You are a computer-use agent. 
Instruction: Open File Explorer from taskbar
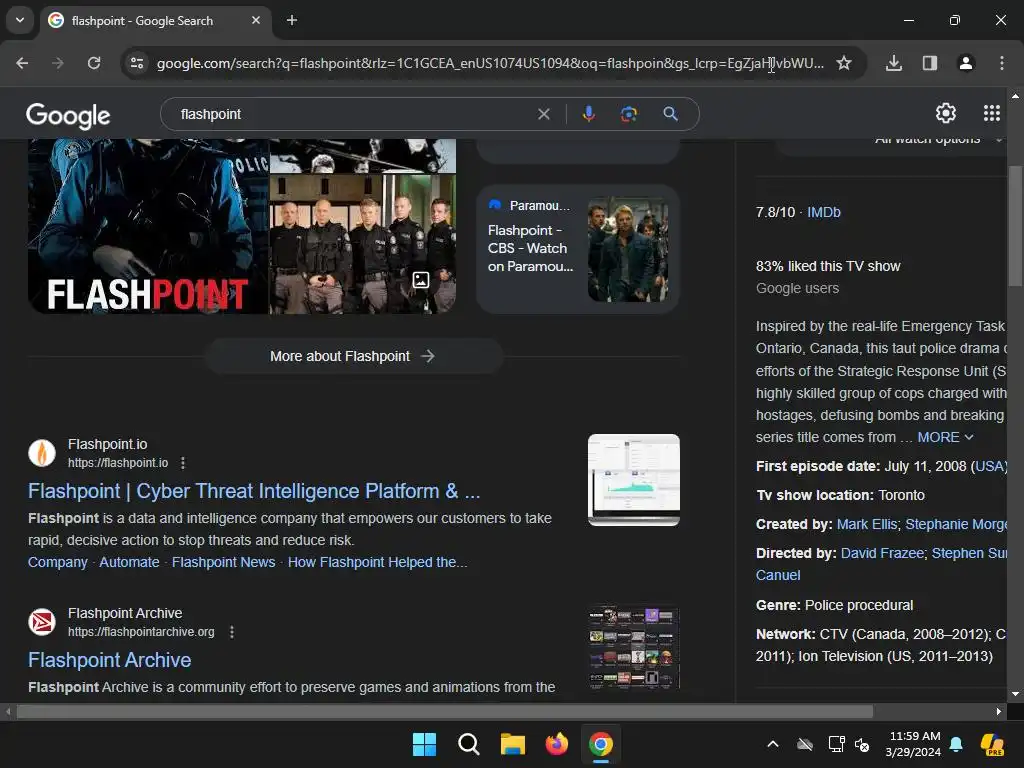pyautogui.click(x=513, y=744)
